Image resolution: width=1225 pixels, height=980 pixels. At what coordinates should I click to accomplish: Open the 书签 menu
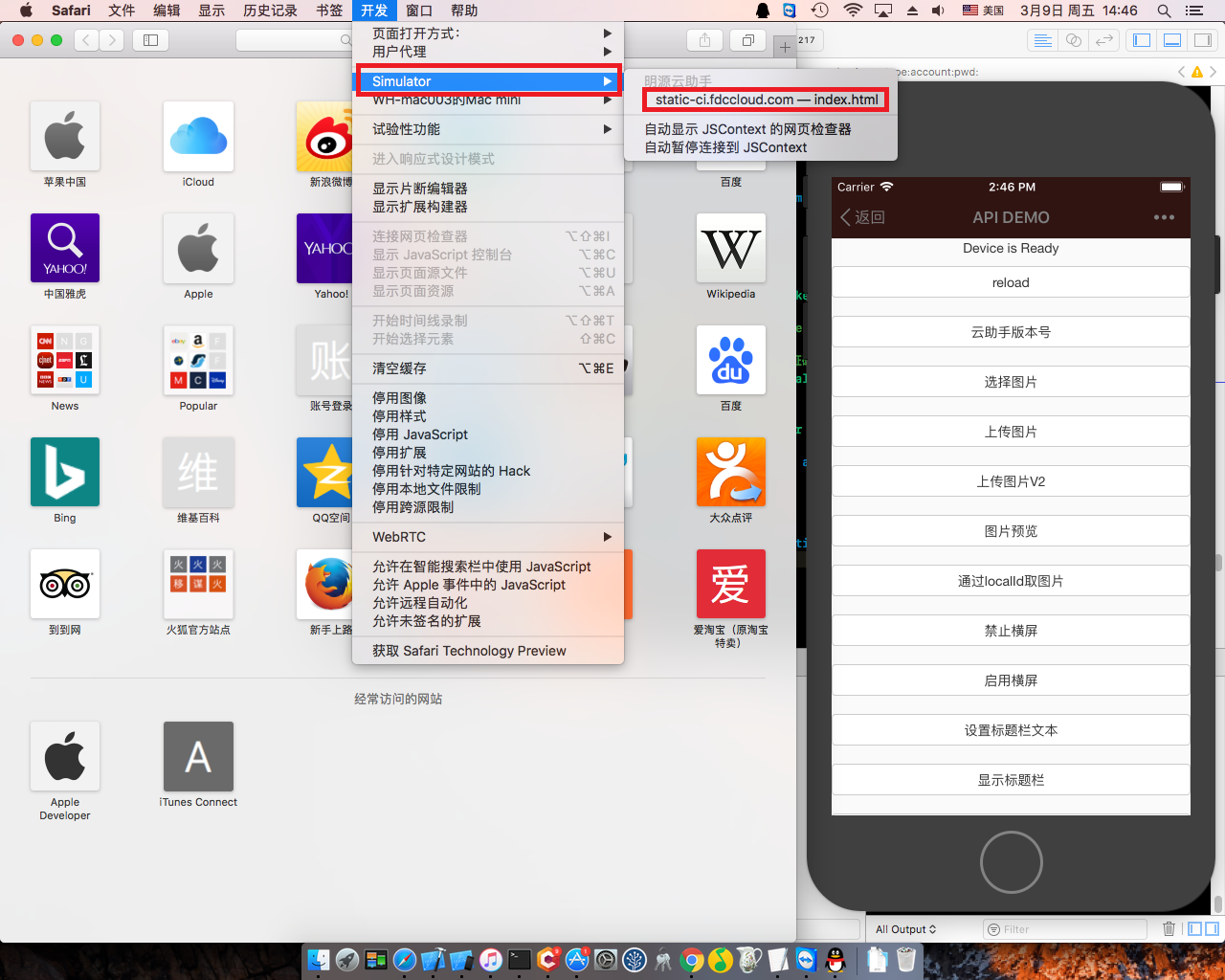coord(328,11)
